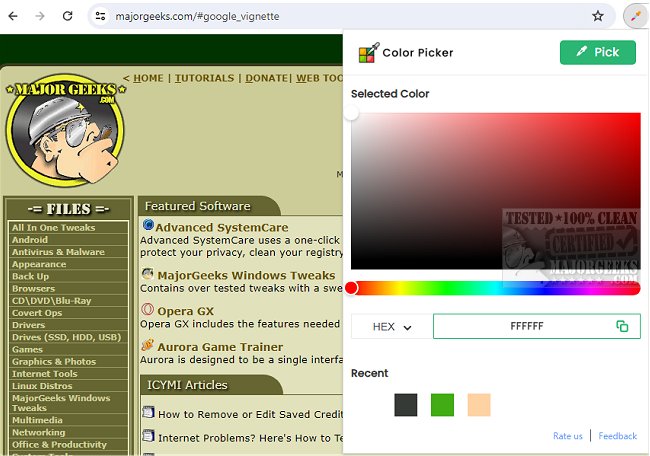
Task: Click the MajorGeeks Windows Tweaks icon
Action: click(148, 274)
